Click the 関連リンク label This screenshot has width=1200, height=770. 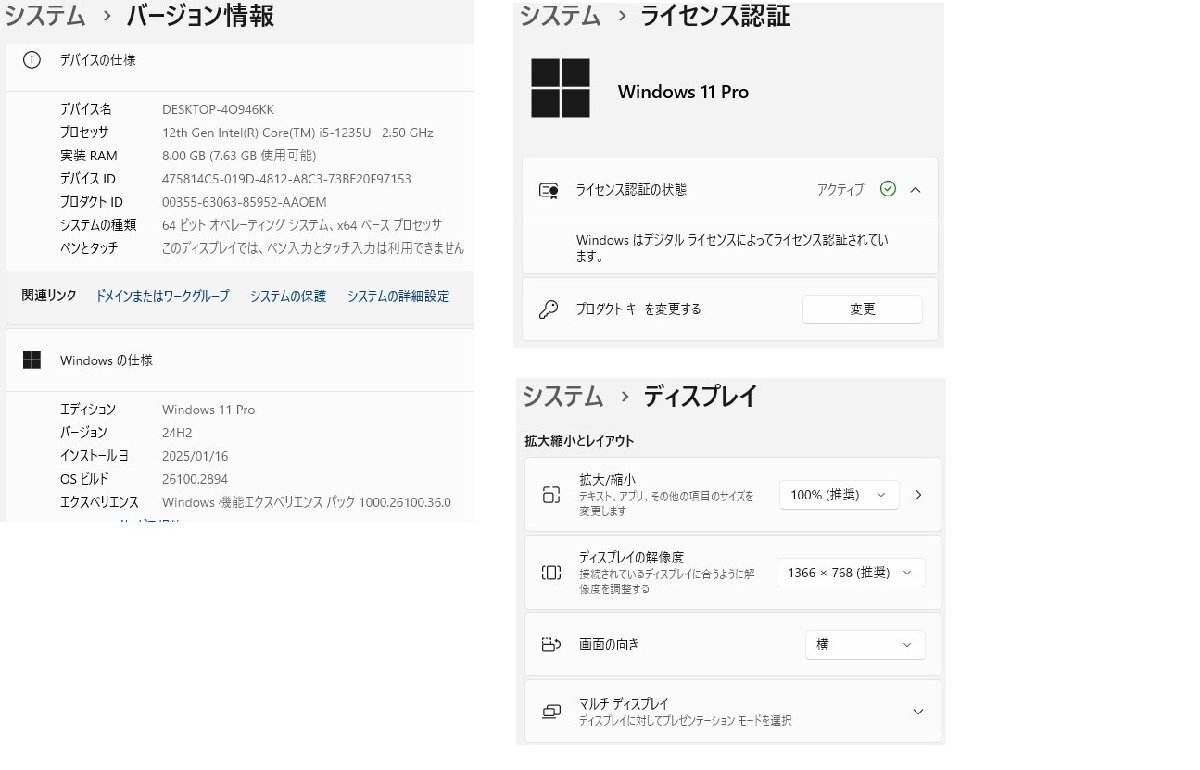point(49,296)
